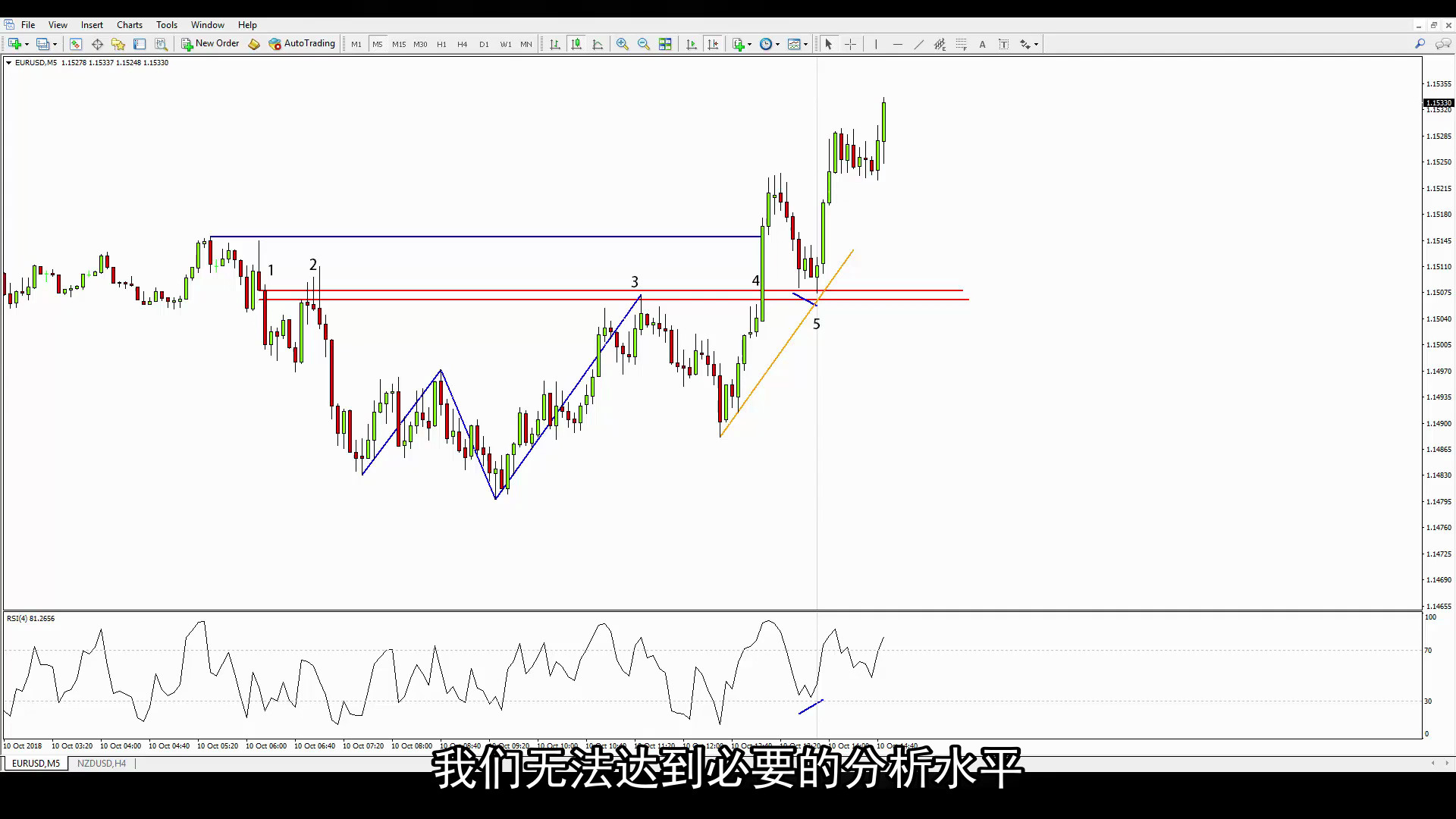The width and height of the screenshot is (1456, 819).
Task: Click the Profiles icon
Action: 43,44
